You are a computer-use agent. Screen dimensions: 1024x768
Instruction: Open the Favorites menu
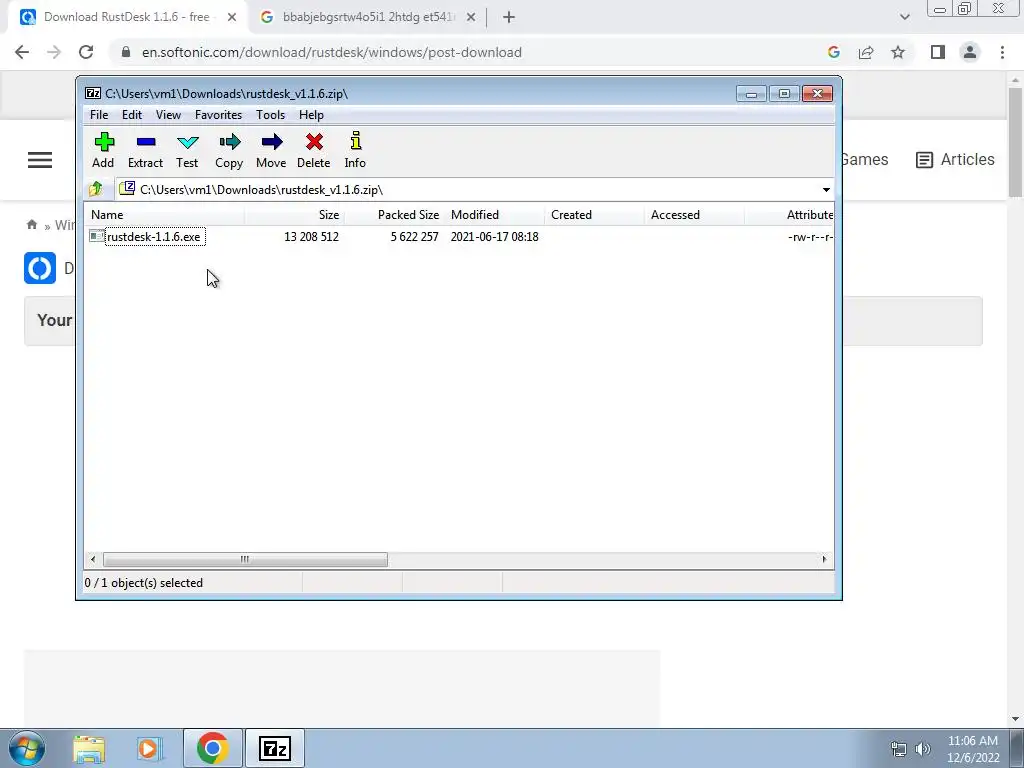[219, 115]
